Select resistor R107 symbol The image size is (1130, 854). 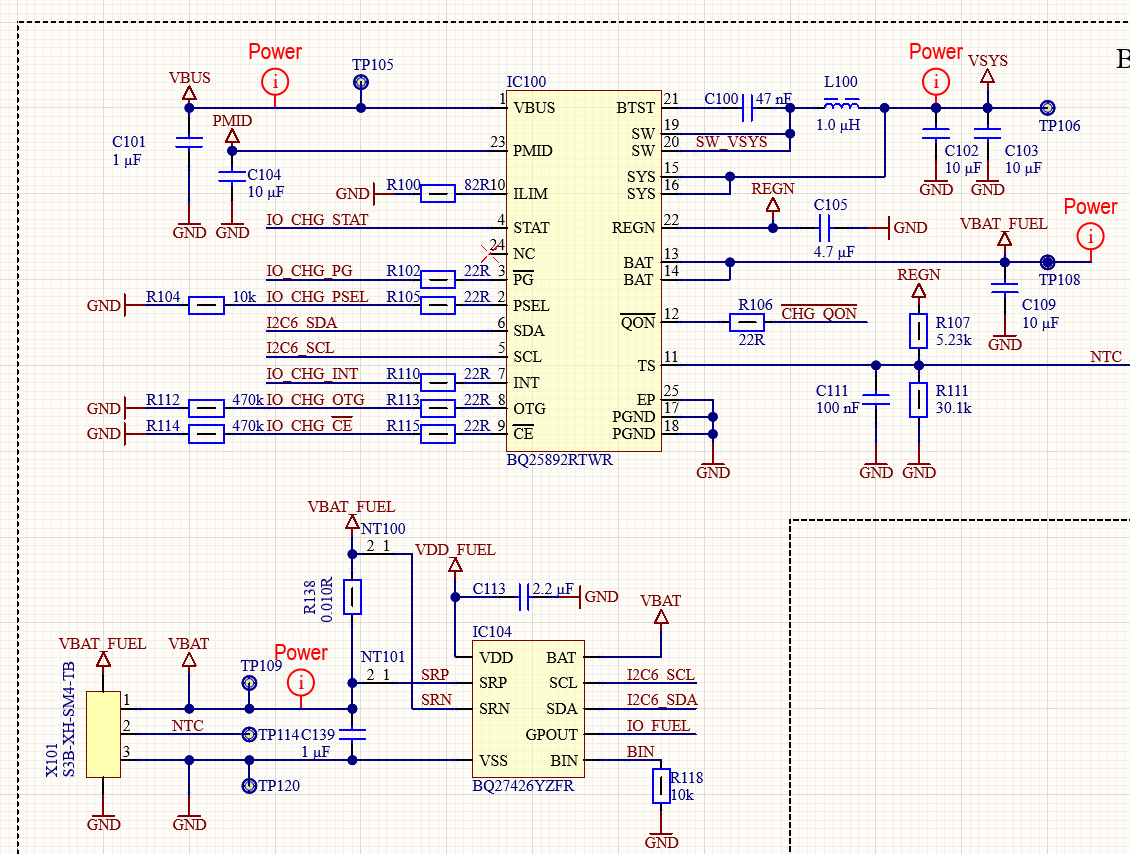tap(918, 332)
